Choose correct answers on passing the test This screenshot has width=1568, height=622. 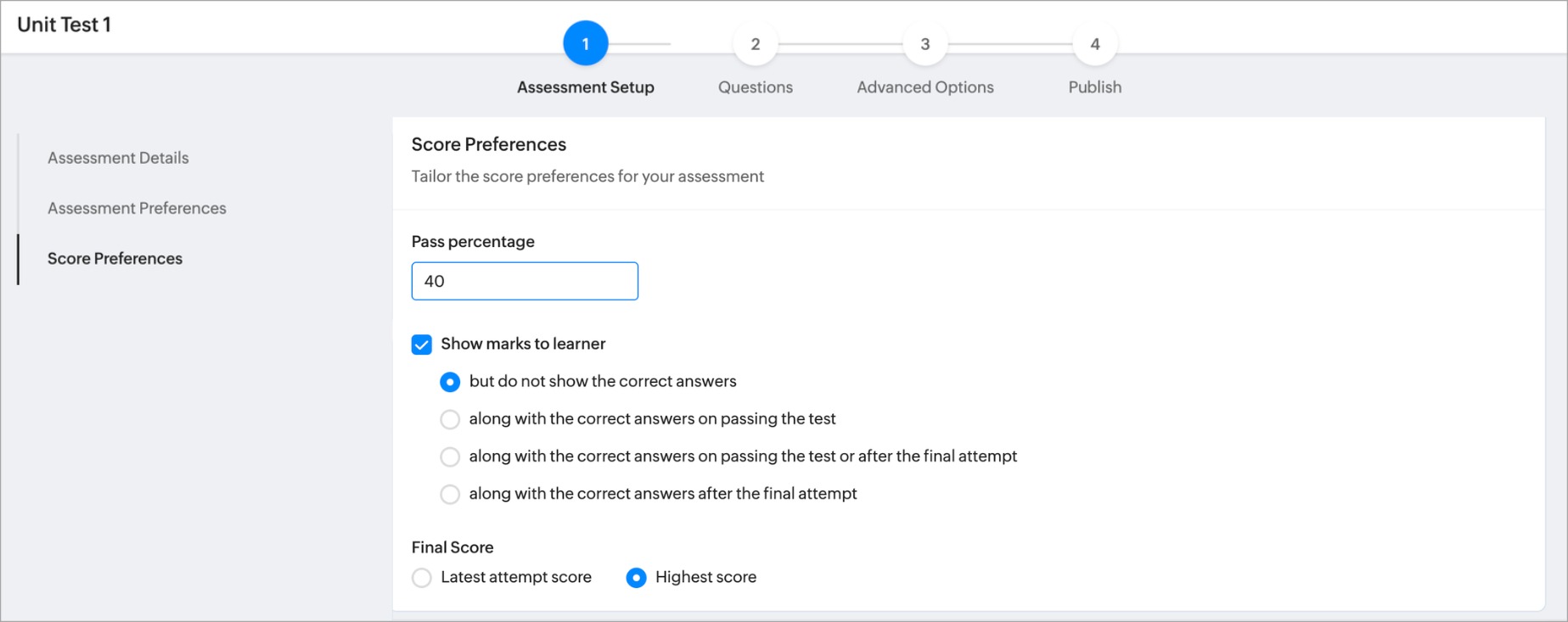coord(450,419)
